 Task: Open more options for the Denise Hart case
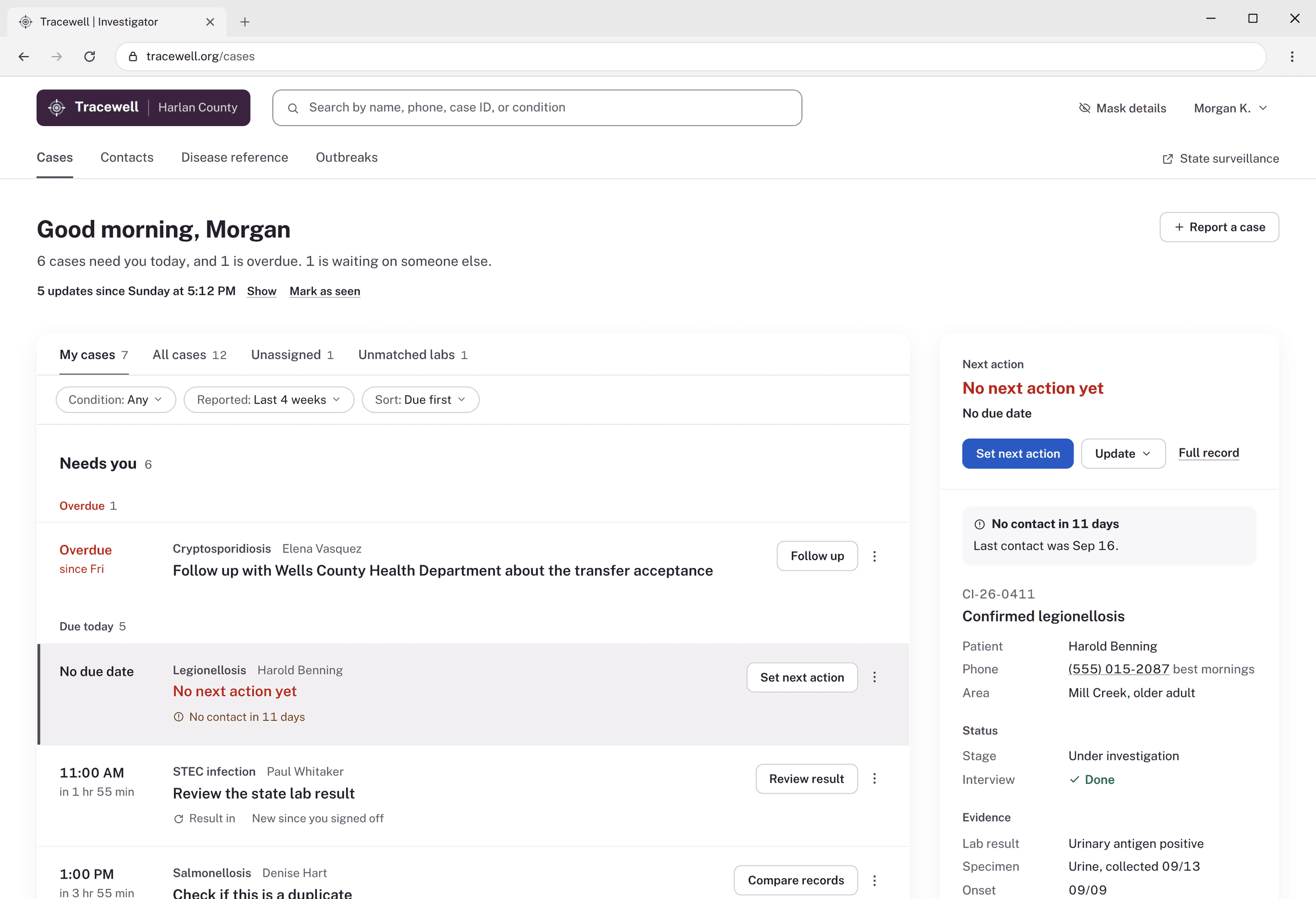coord(874,880)
